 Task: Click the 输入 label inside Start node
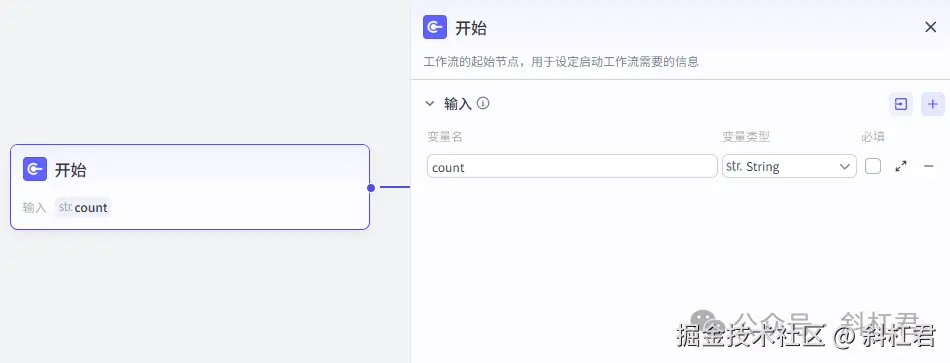click(x=35, y=208)
